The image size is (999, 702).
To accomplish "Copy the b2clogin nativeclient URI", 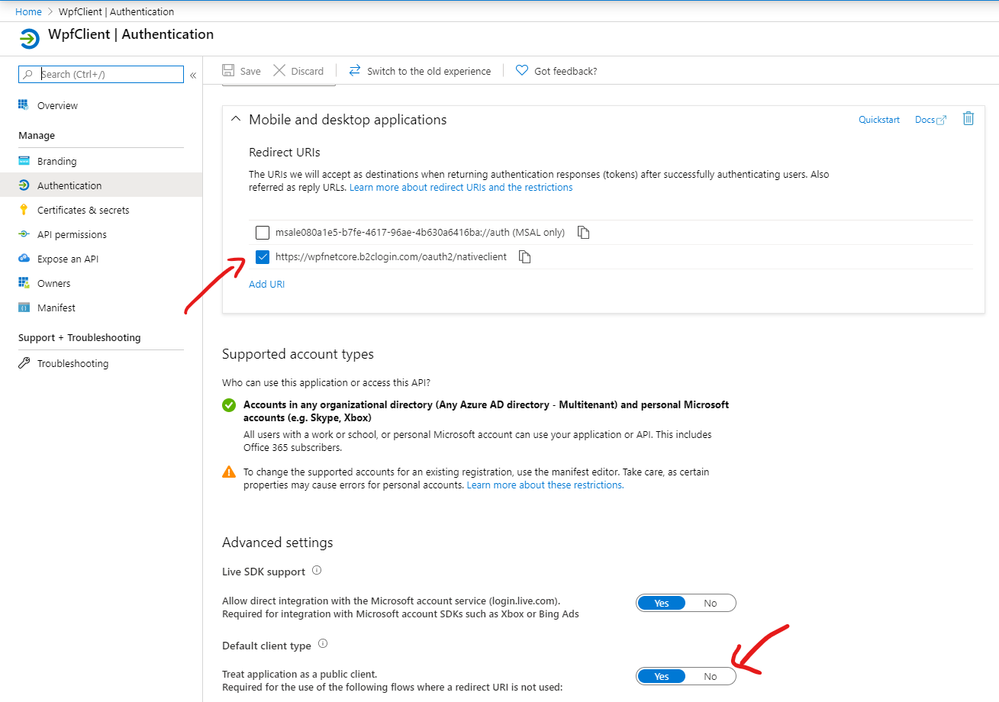I will click(x=524, y=257).
